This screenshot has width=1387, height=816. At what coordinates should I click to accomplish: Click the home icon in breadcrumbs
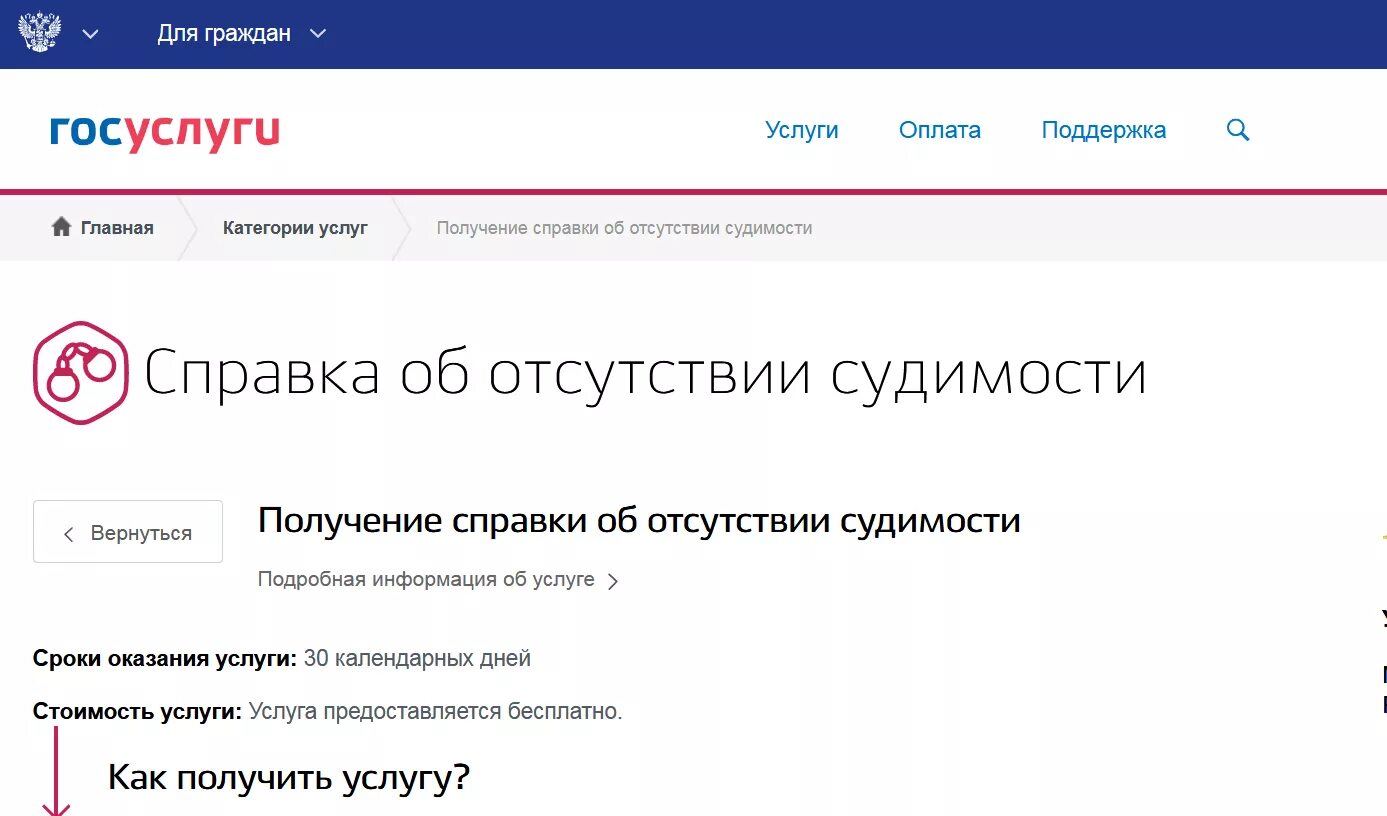[62, 227]
